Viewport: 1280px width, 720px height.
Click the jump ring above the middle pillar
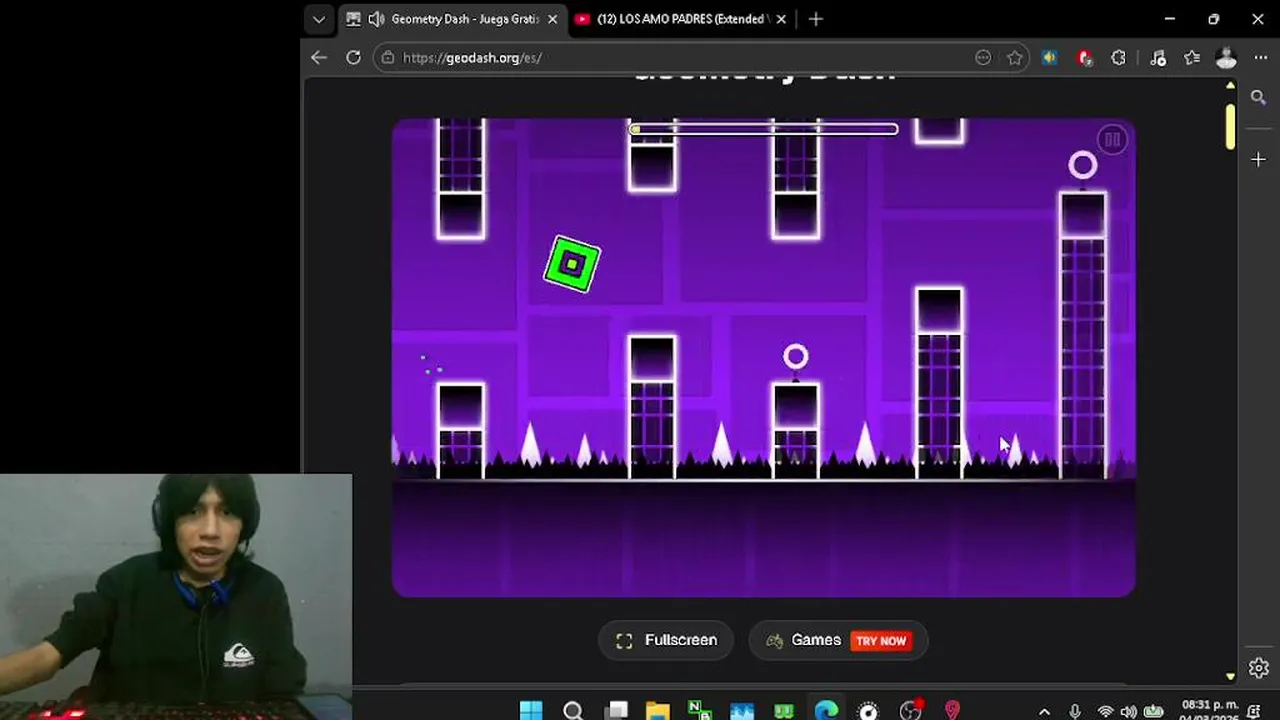click(x=795, y=357)
